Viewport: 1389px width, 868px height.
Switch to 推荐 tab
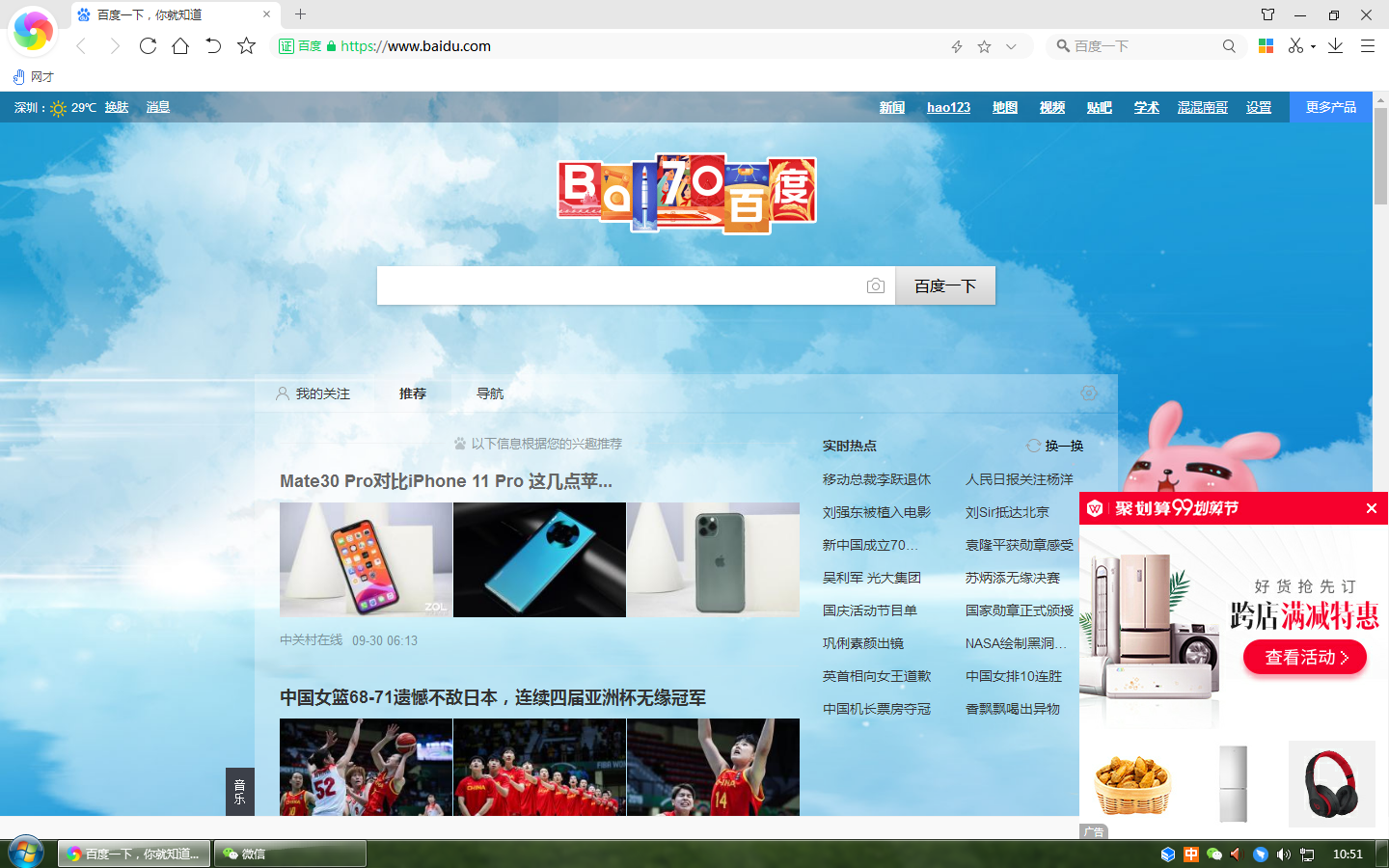[413, 393]
